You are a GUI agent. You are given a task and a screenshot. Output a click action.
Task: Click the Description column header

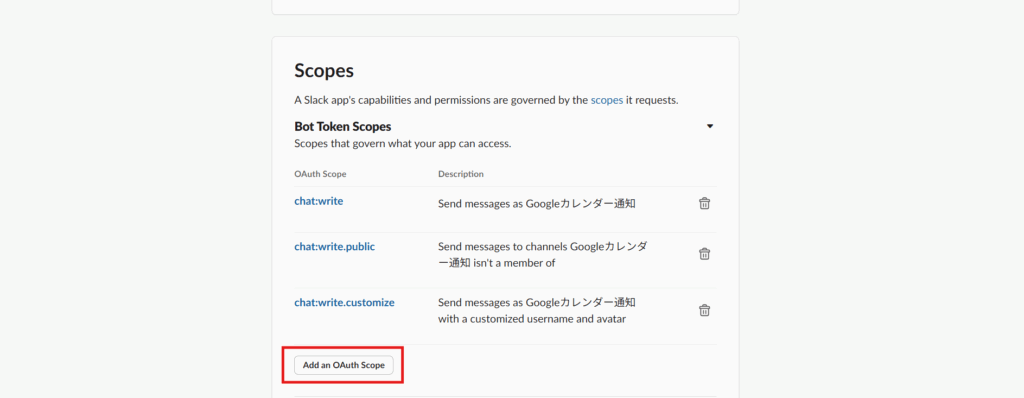tap(460, 174)
